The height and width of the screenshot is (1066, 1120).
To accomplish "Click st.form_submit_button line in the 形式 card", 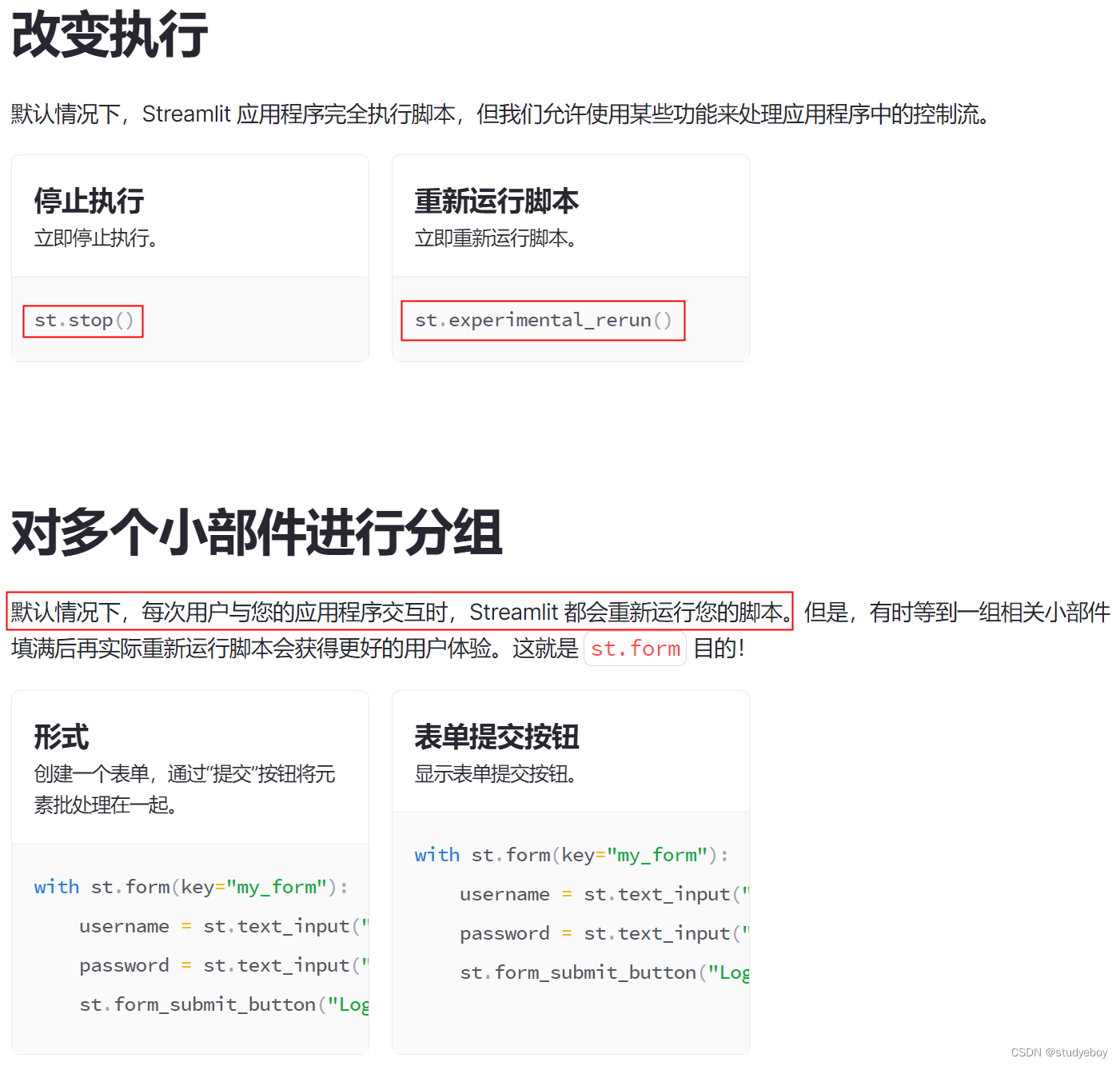I will 224,1004.
